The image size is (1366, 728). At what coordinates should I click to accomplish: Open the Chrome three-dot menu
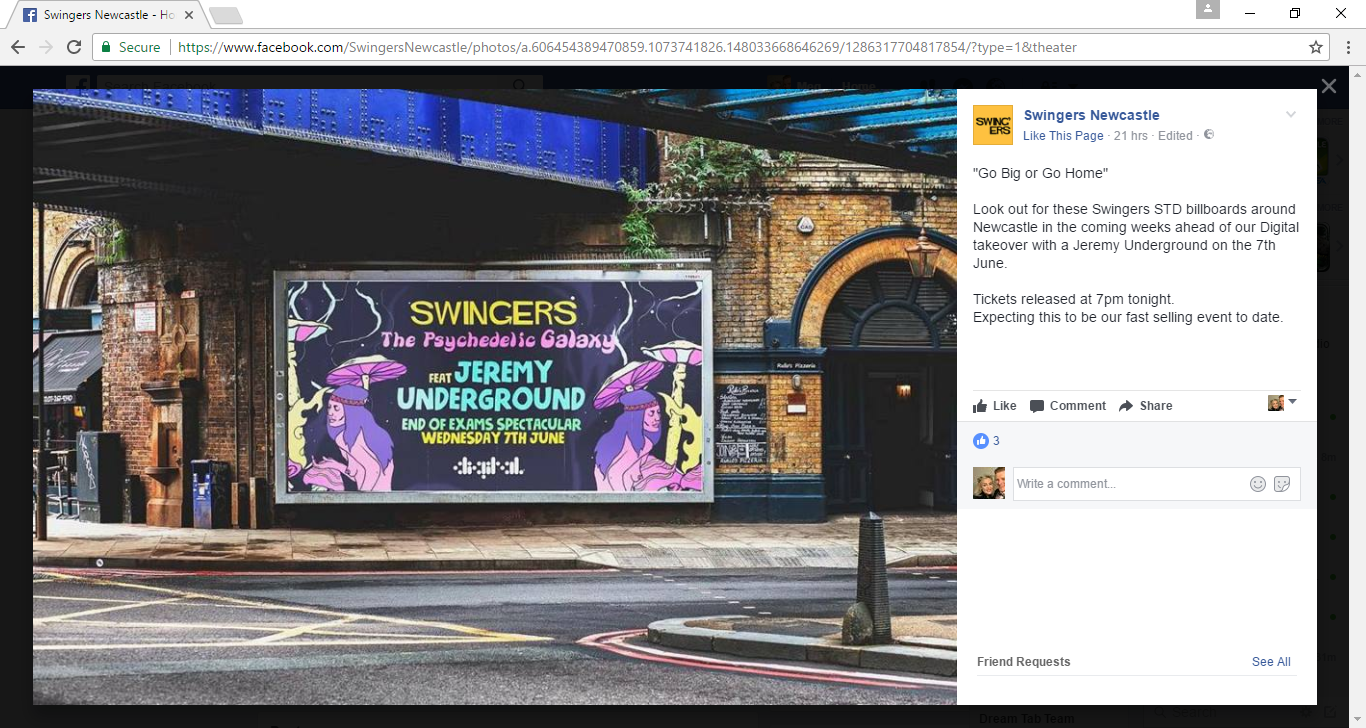pyautogui.click(x=1347, y=47)
